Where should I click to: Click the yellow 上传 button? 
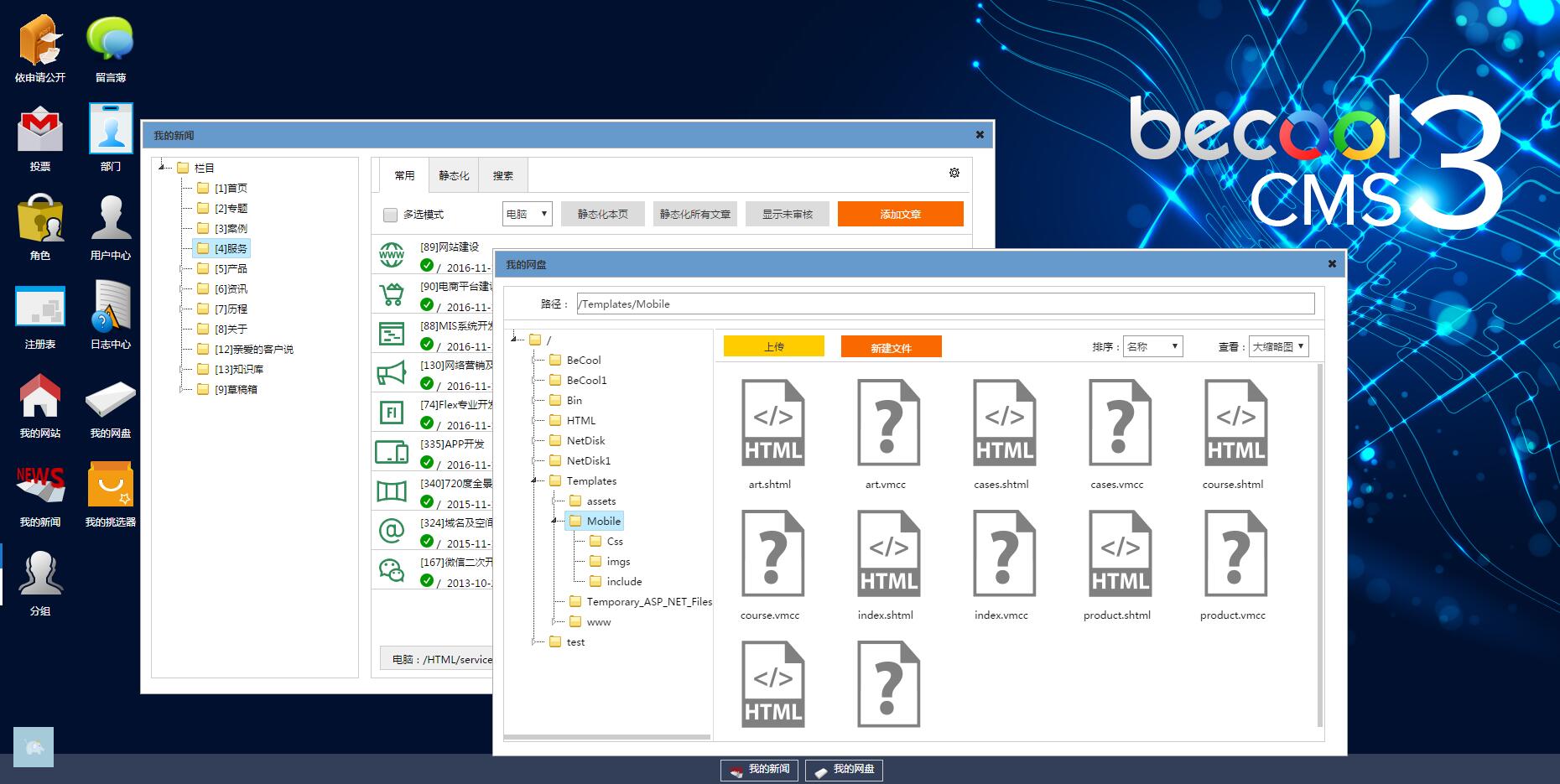tap(773, 346)
